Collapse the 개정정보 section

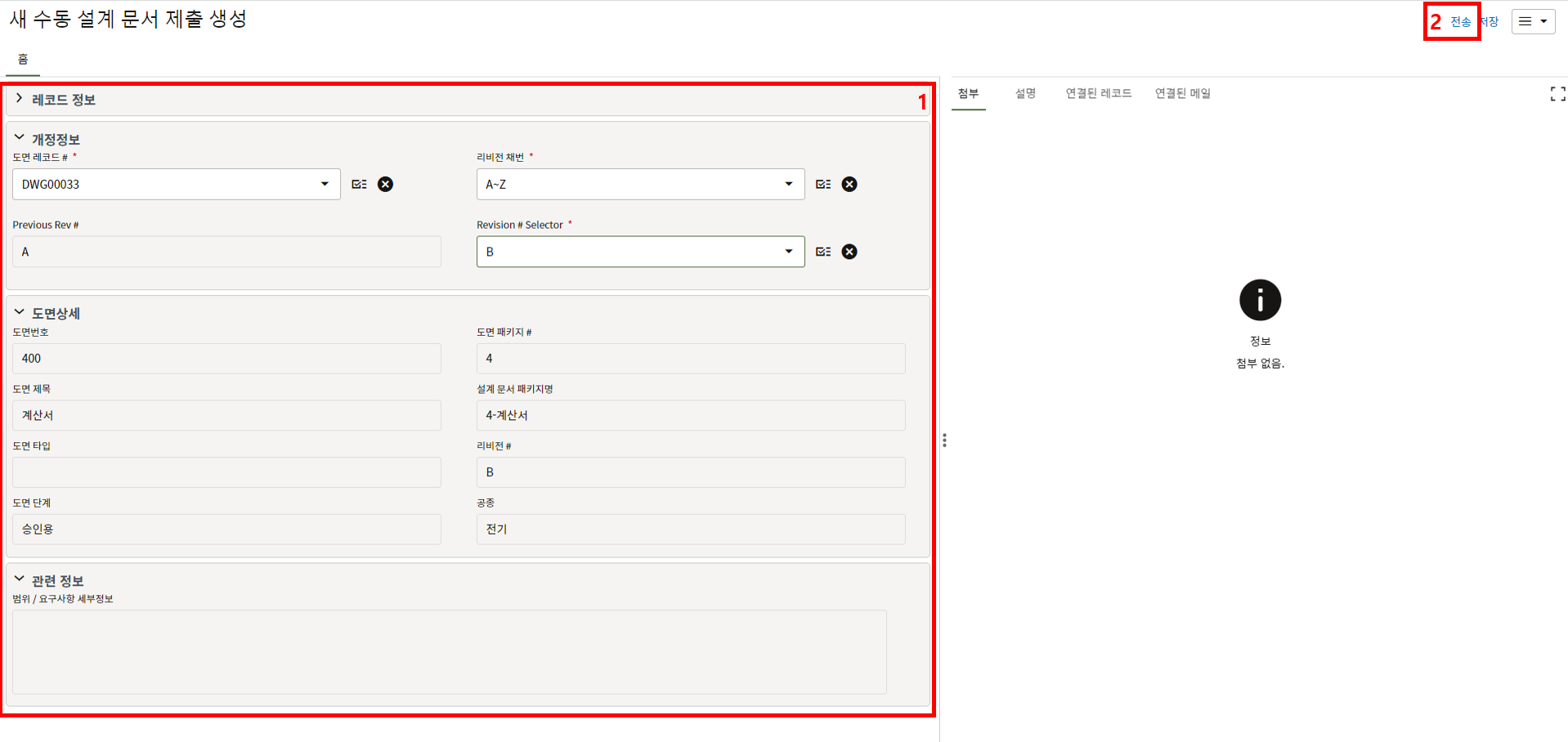pyautogui.click(x=20, y=138)
